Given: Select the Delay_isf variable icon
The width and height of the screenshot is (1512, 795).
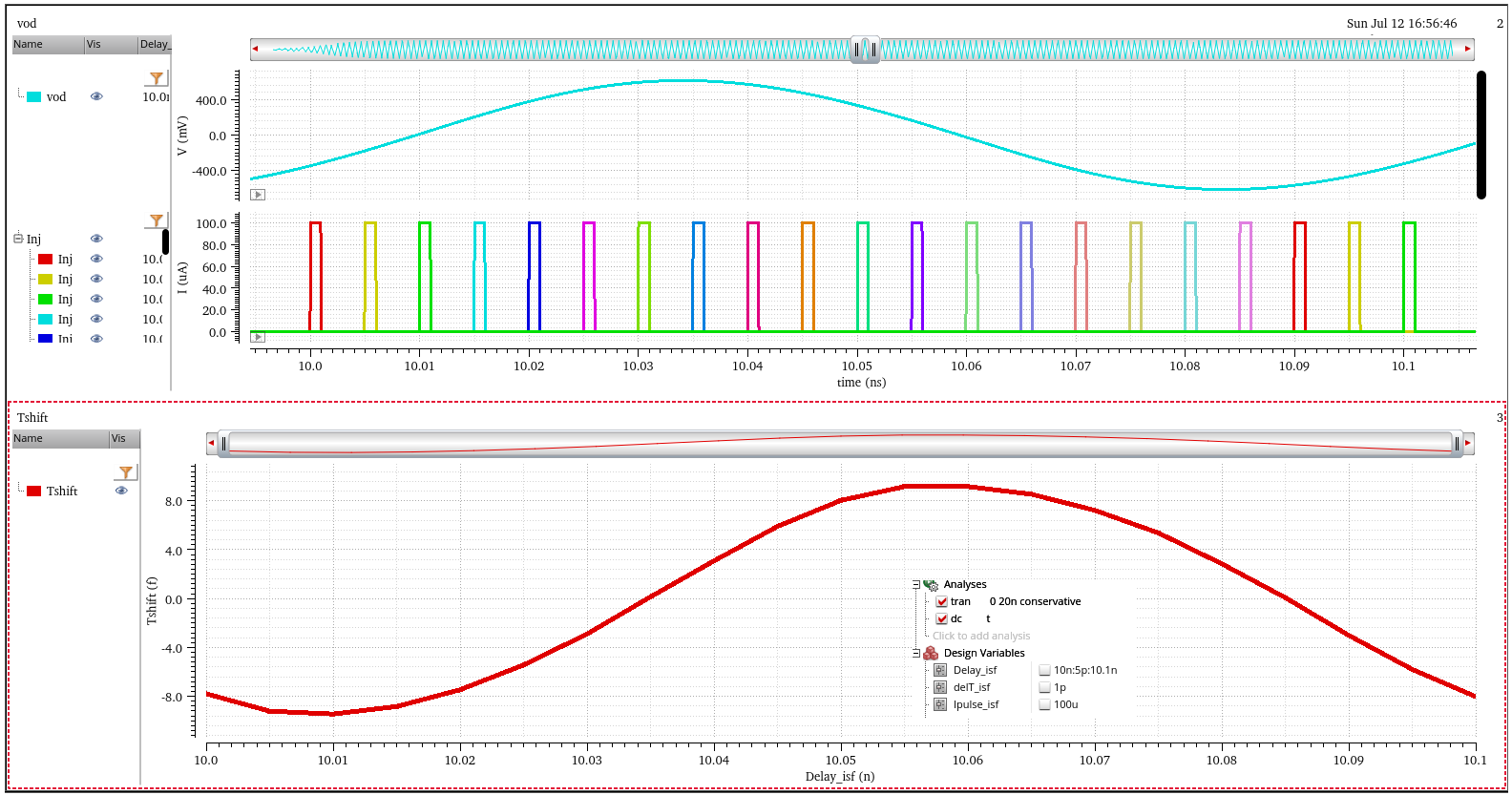Looking at the screenshot, I should [x=940, y=670].
